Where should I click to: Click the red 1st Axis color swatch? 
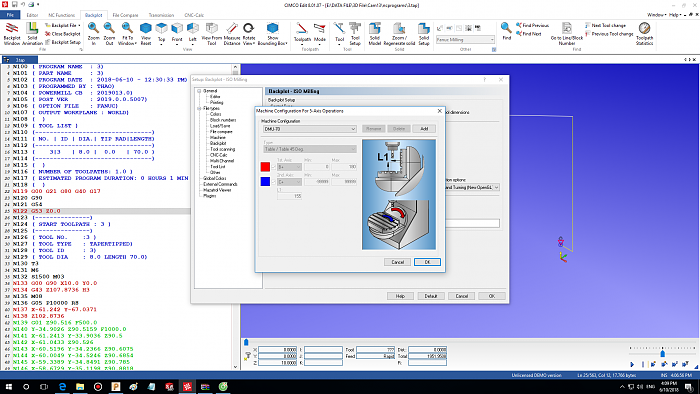(x=265, y=167)
